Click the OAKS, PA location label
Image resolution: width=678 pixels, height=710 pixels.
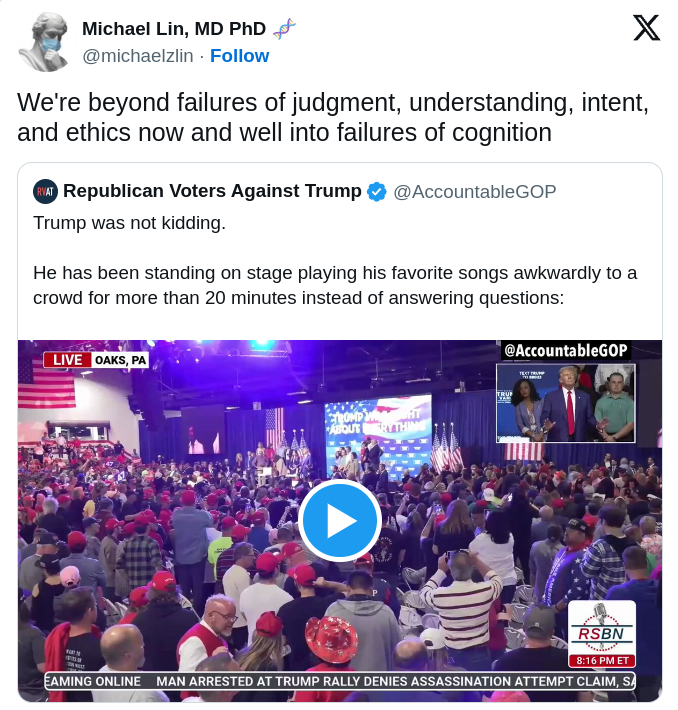pos(120,360)
